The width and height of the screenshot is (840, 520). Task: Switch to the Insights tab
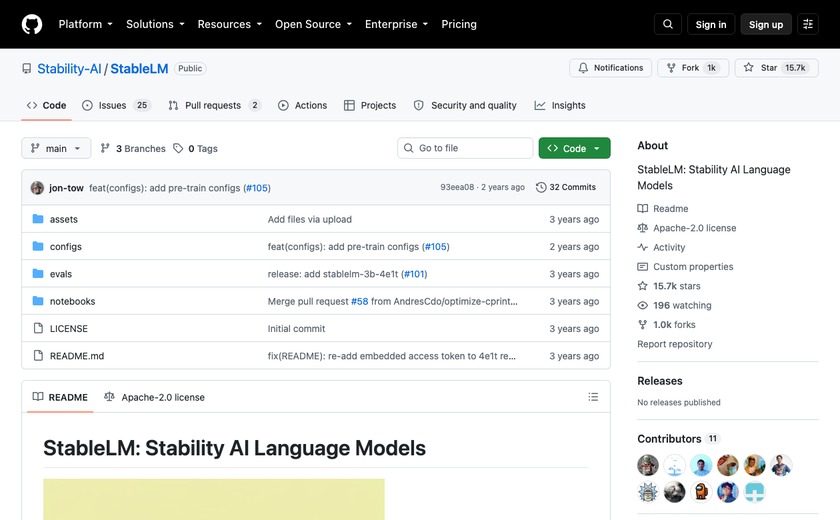[x=560, y=105]
